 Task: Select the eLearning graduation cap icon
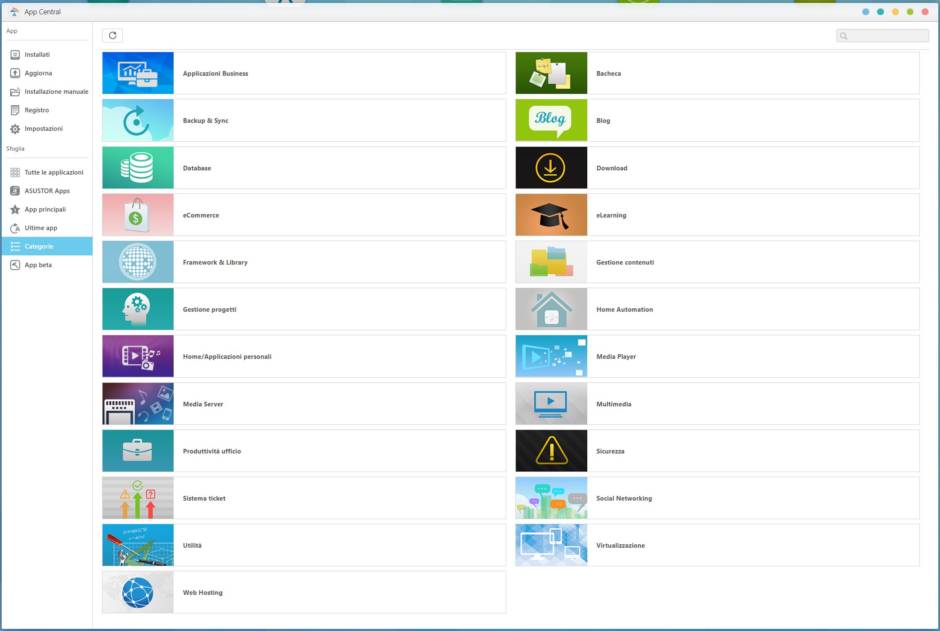click(551, 215)
